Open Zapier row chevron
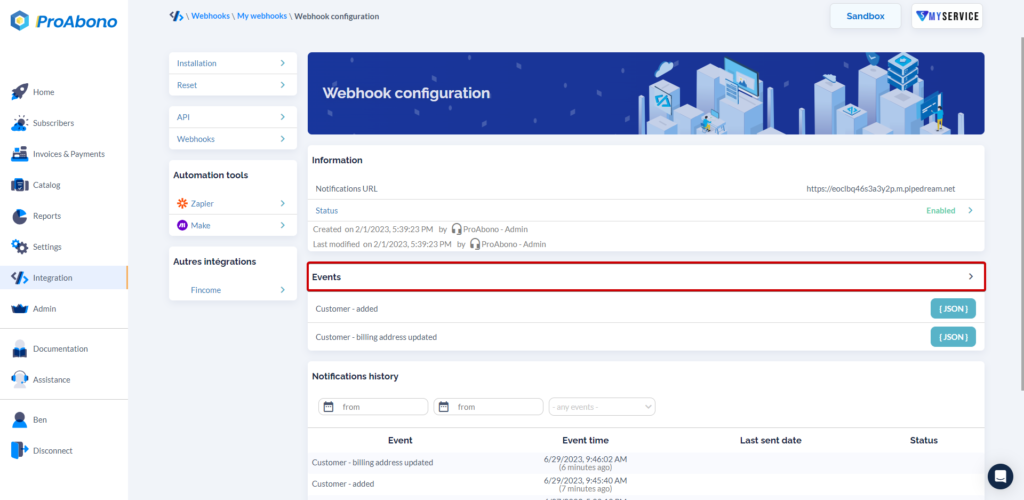Viewport: 1024px width, 500px height. tap(283, 204)
